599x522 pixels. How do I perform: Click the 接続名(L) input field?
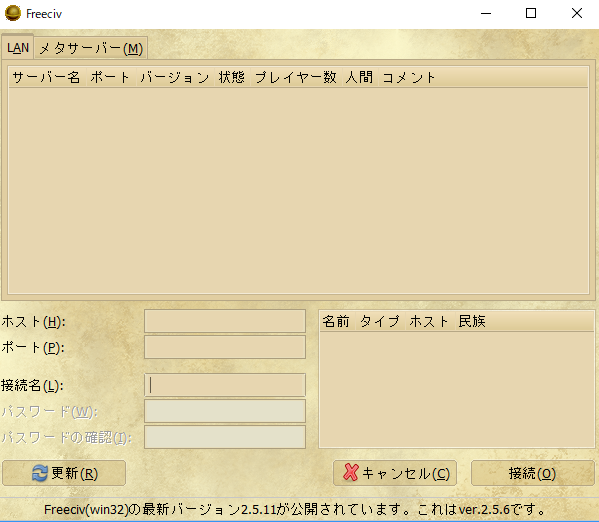(225, 385)
